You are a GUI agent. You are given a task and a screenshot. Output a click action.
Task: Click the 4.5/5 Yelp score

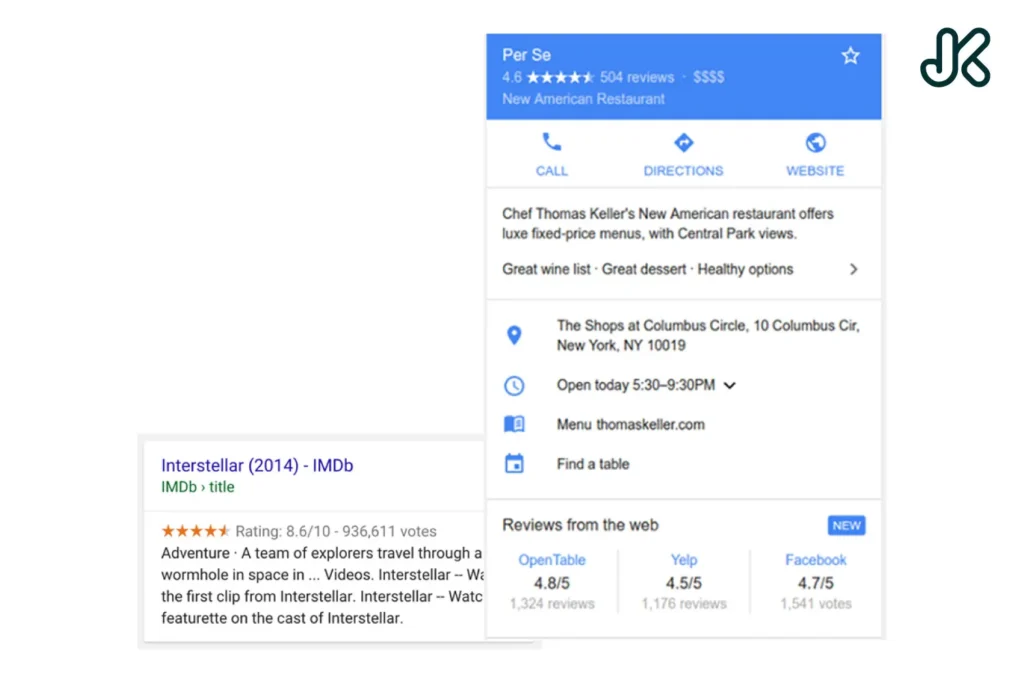tap(684, 582)
